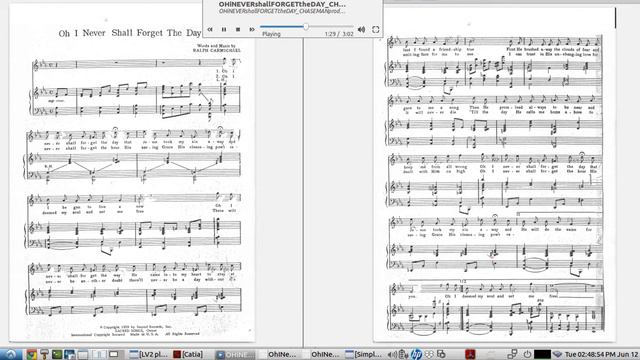This screenshot has height=360, width=640.
Task: Open the power/shutdown tray menu
Action: pos(527,354)
